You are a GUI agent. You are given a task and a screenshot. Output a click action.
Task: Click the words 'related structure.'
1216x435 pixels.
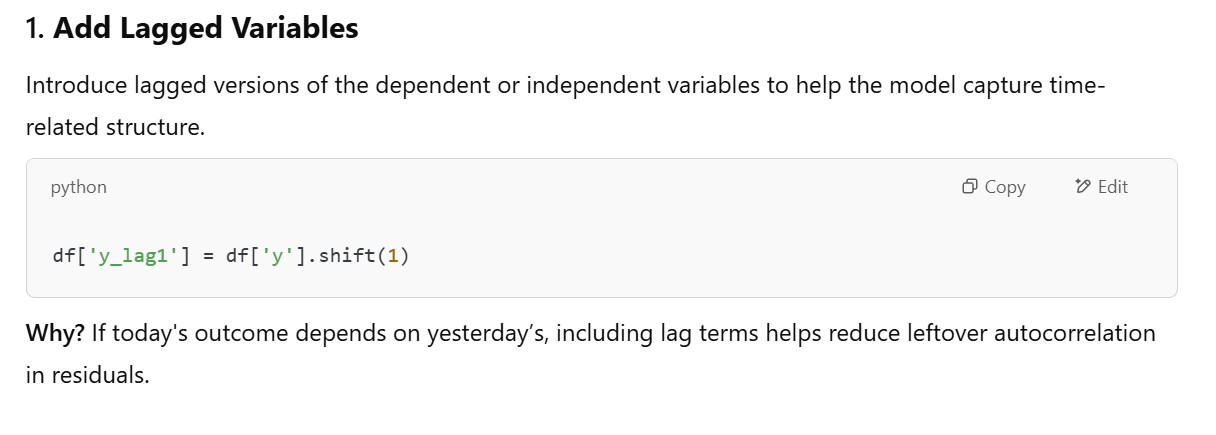click(115, 128)
